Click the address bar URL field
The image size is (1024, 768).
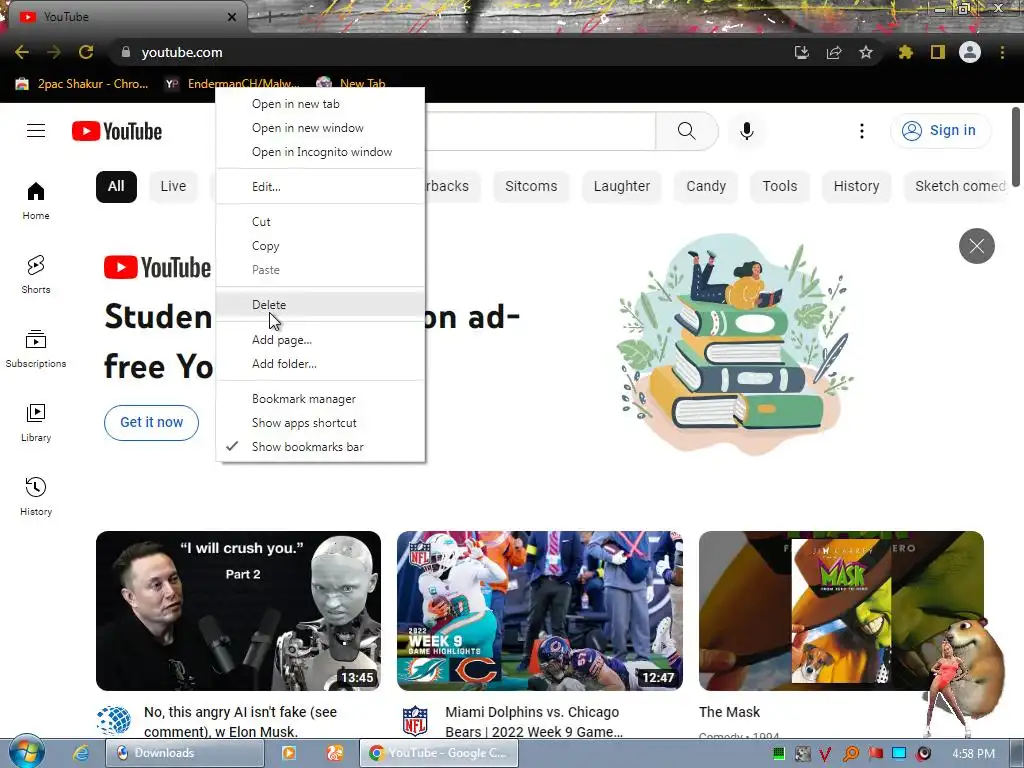451,52
